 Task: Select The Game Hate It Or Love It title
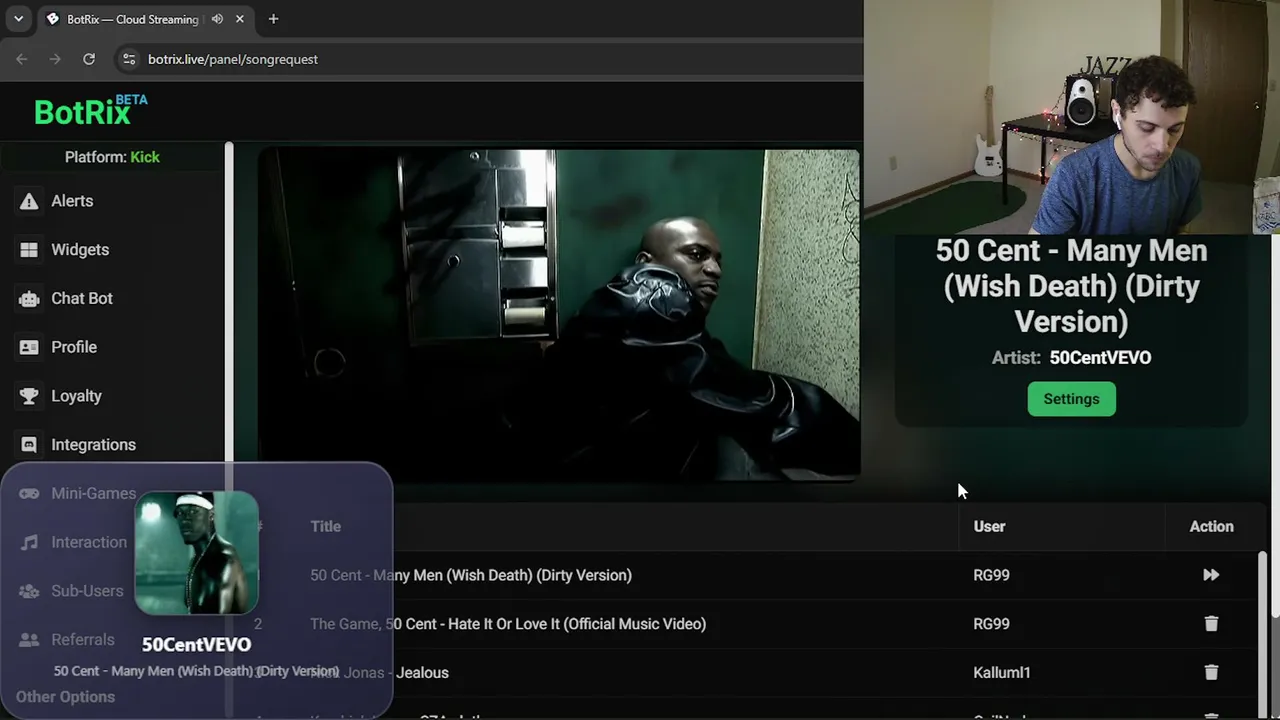click(x=508, y=624)
